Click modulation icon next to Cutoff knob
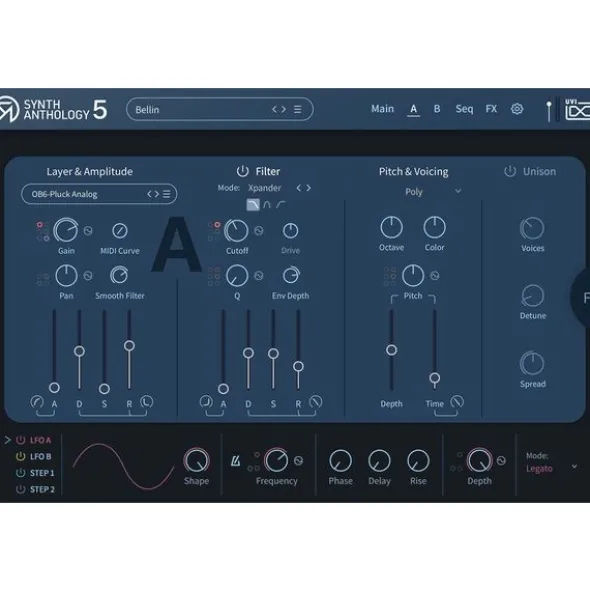 (259, 230)
